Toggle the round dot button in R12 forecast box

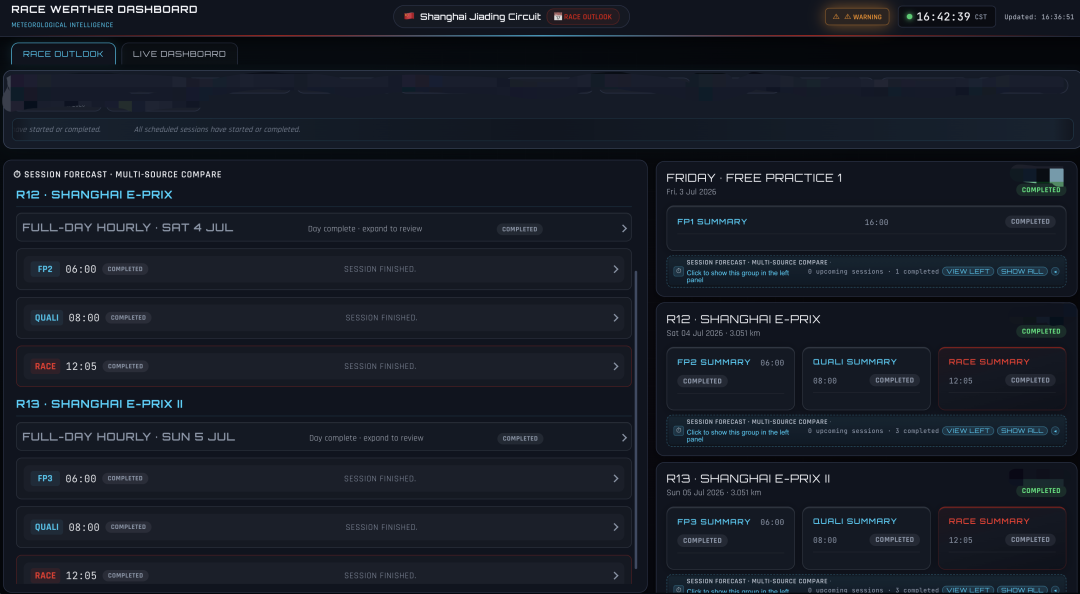[x=1055, y=431]
